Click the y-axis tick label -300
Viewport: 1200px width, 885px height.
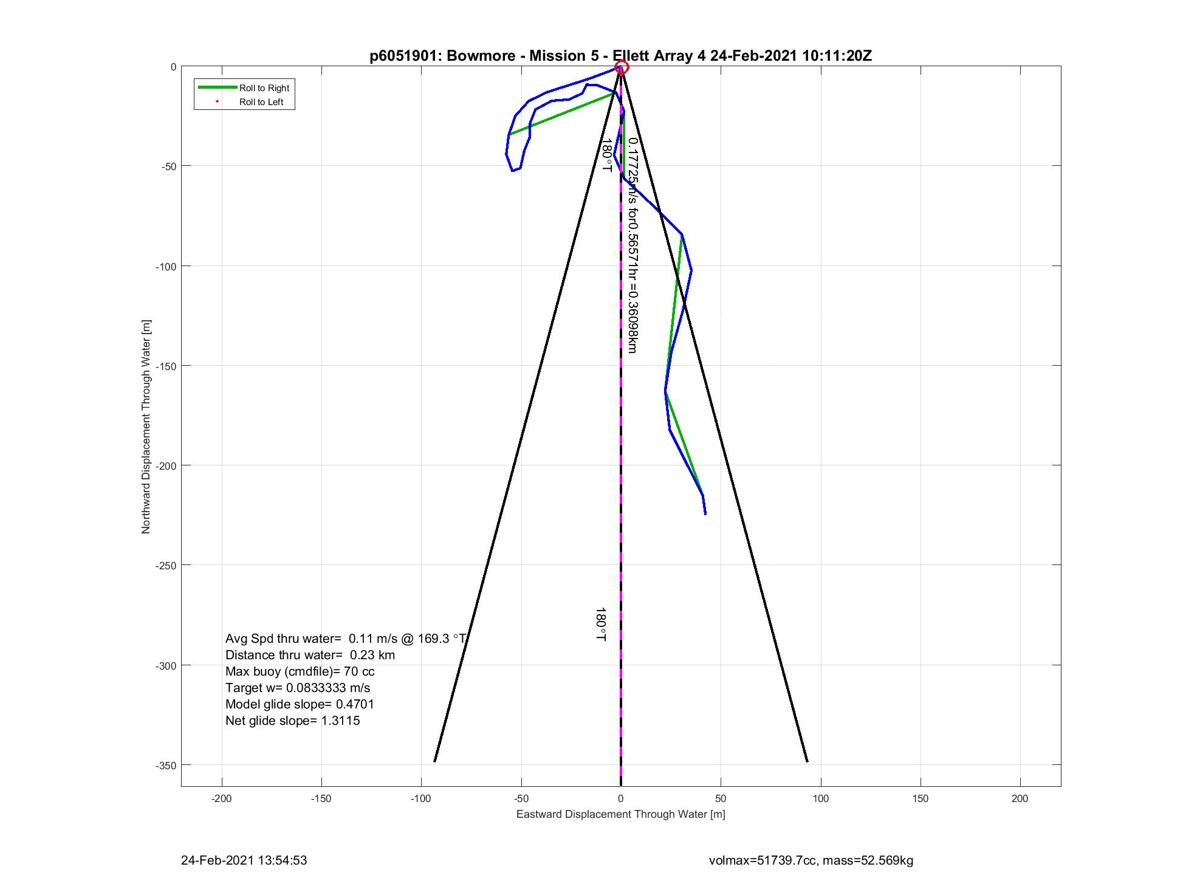164,666
